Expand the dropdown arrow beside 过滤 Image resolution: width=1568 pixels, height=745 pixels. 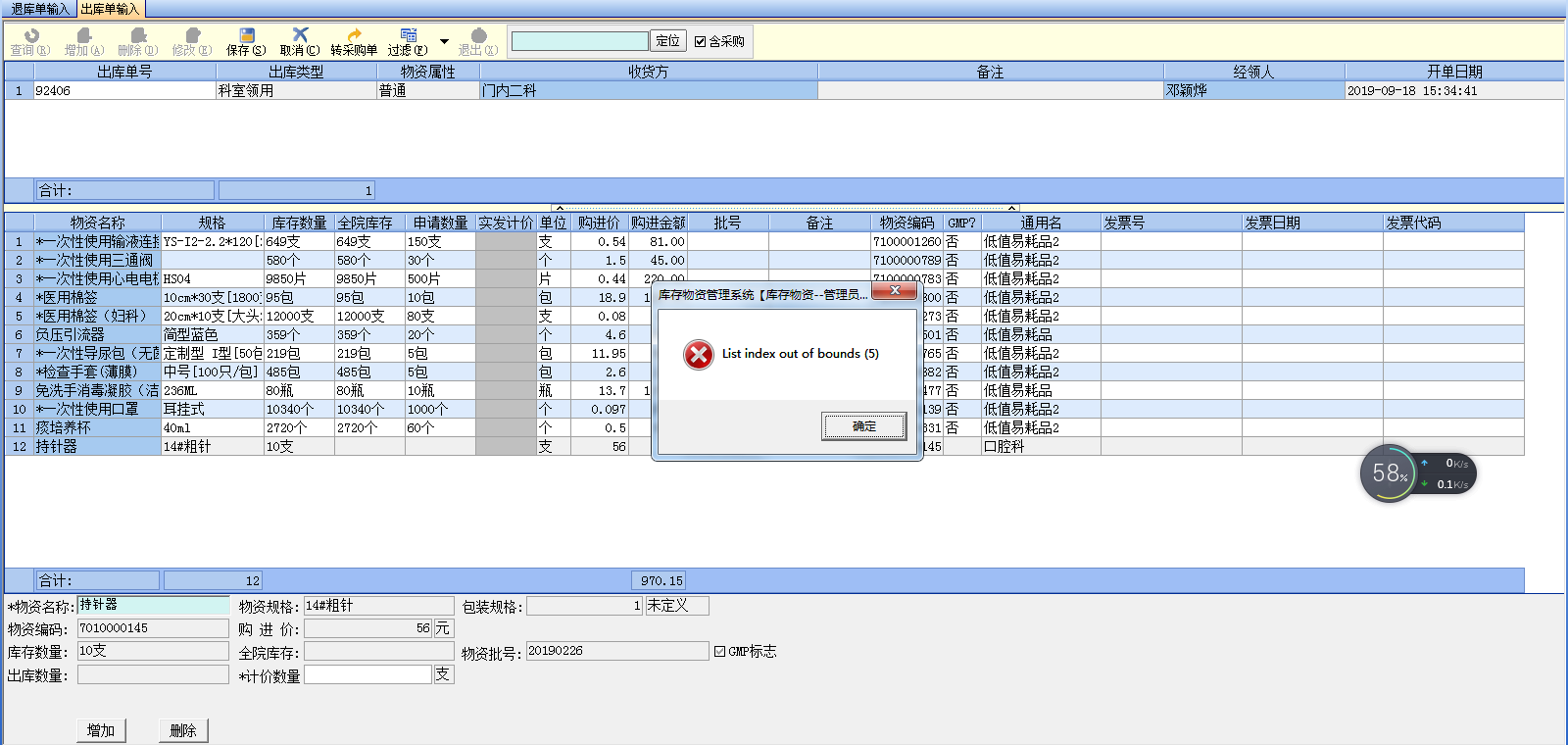pyautogui.click(x=444, y=41)
